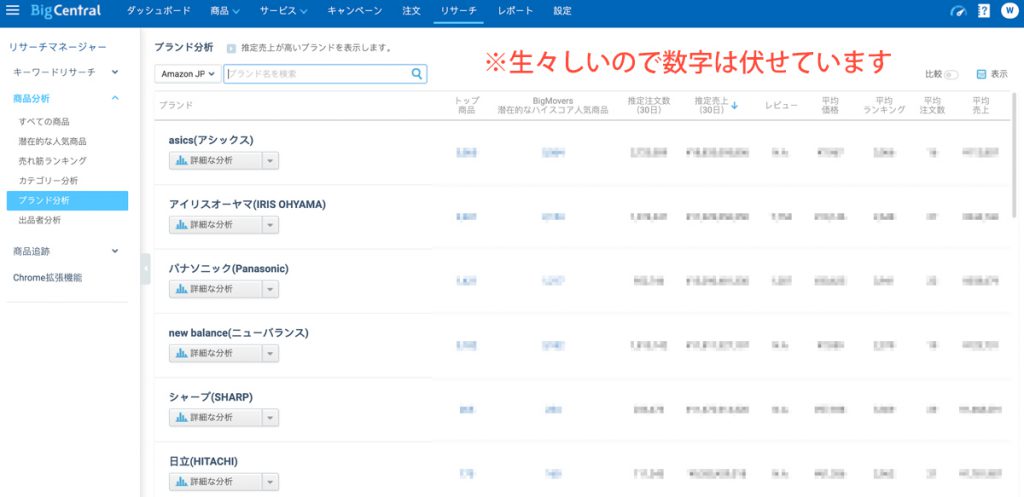This screenshot has height=497, width=1024.
Task: Open the W user account avatar
Action: 1009,11
